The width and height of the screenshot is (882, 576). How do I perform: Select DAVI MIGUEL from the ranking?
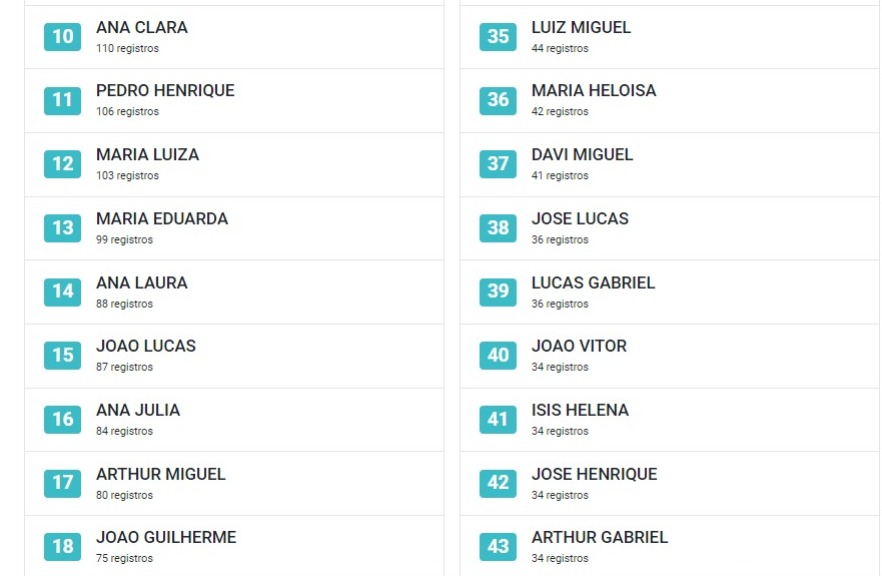pos(582,155)
